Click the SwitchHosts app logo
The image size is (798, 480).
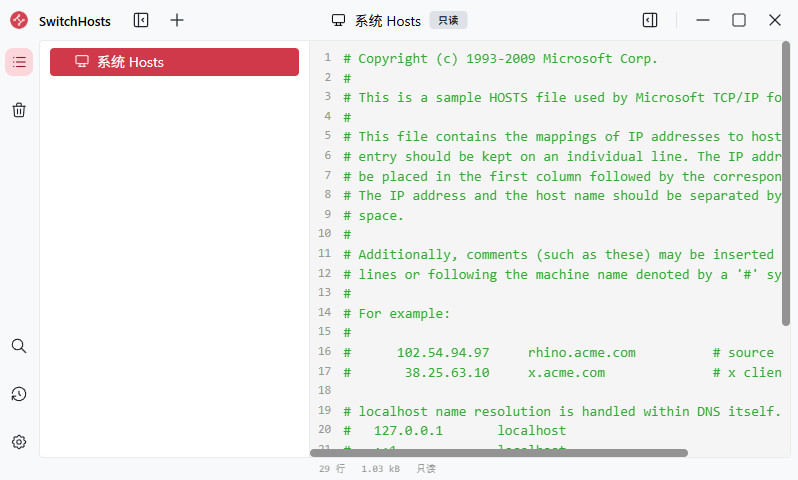click(x=19, y=20)
